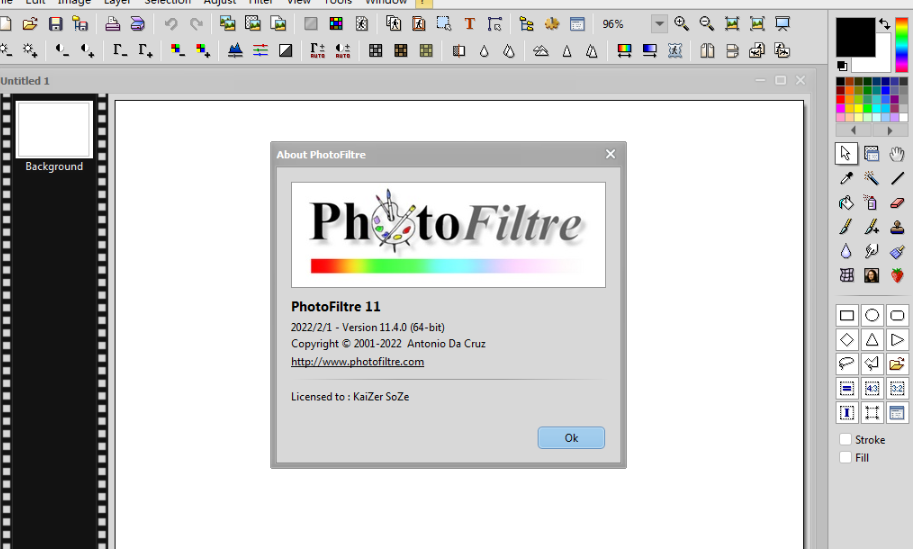Click the Rainbow gradient icon

point(624,51)
